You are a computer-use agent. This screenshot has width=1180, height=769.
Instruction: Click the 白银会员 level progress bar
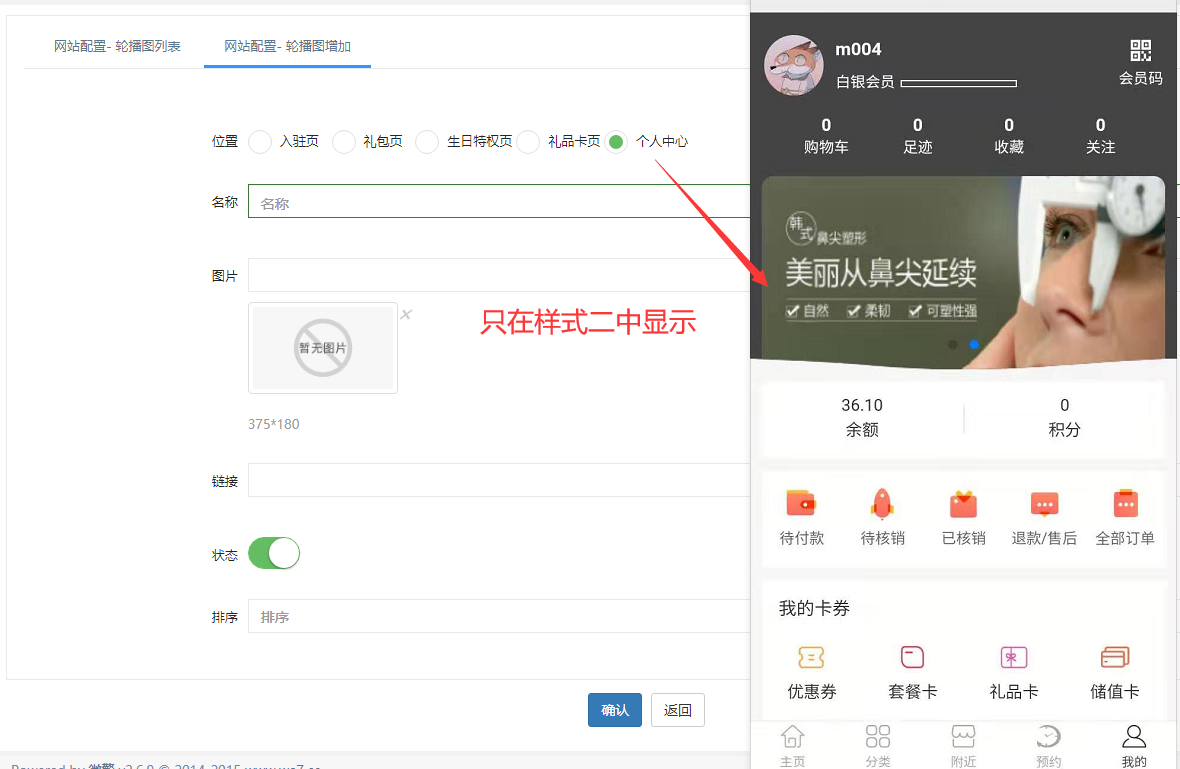pos(959,83)
